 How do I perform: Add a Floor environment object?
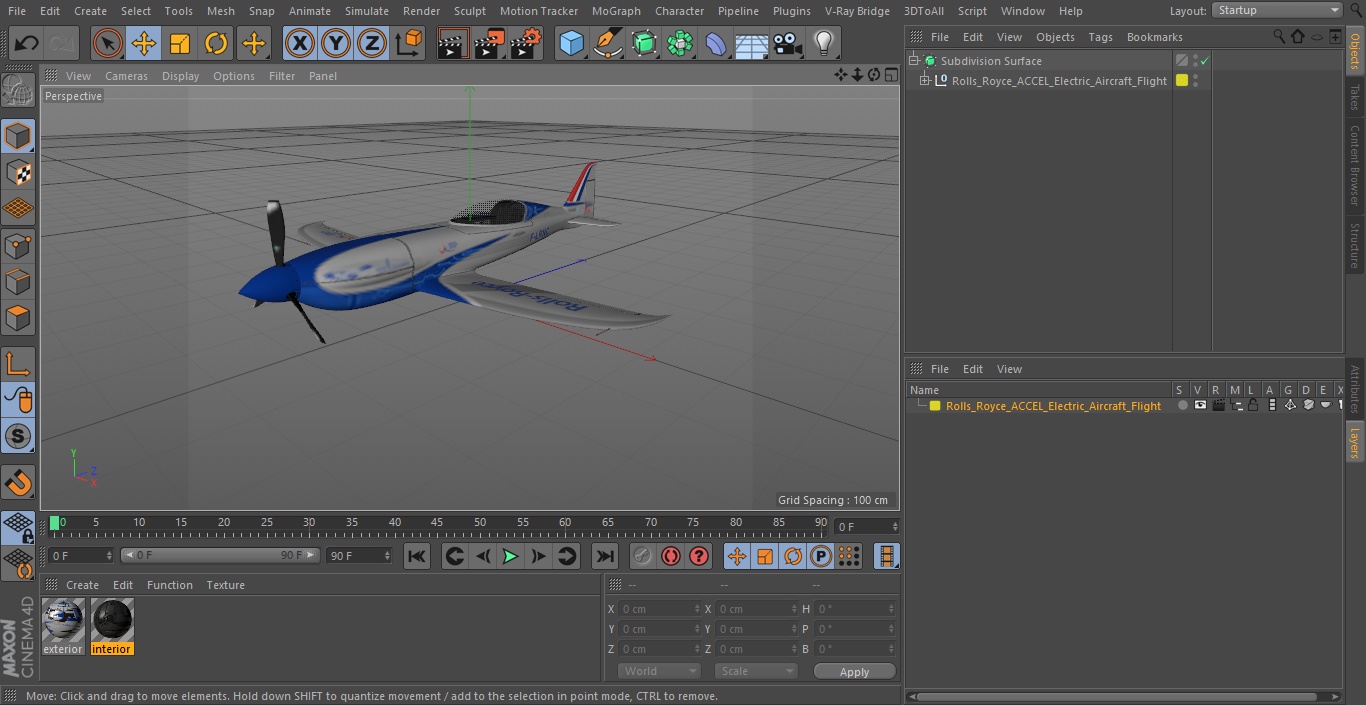[x=752, y=43]
